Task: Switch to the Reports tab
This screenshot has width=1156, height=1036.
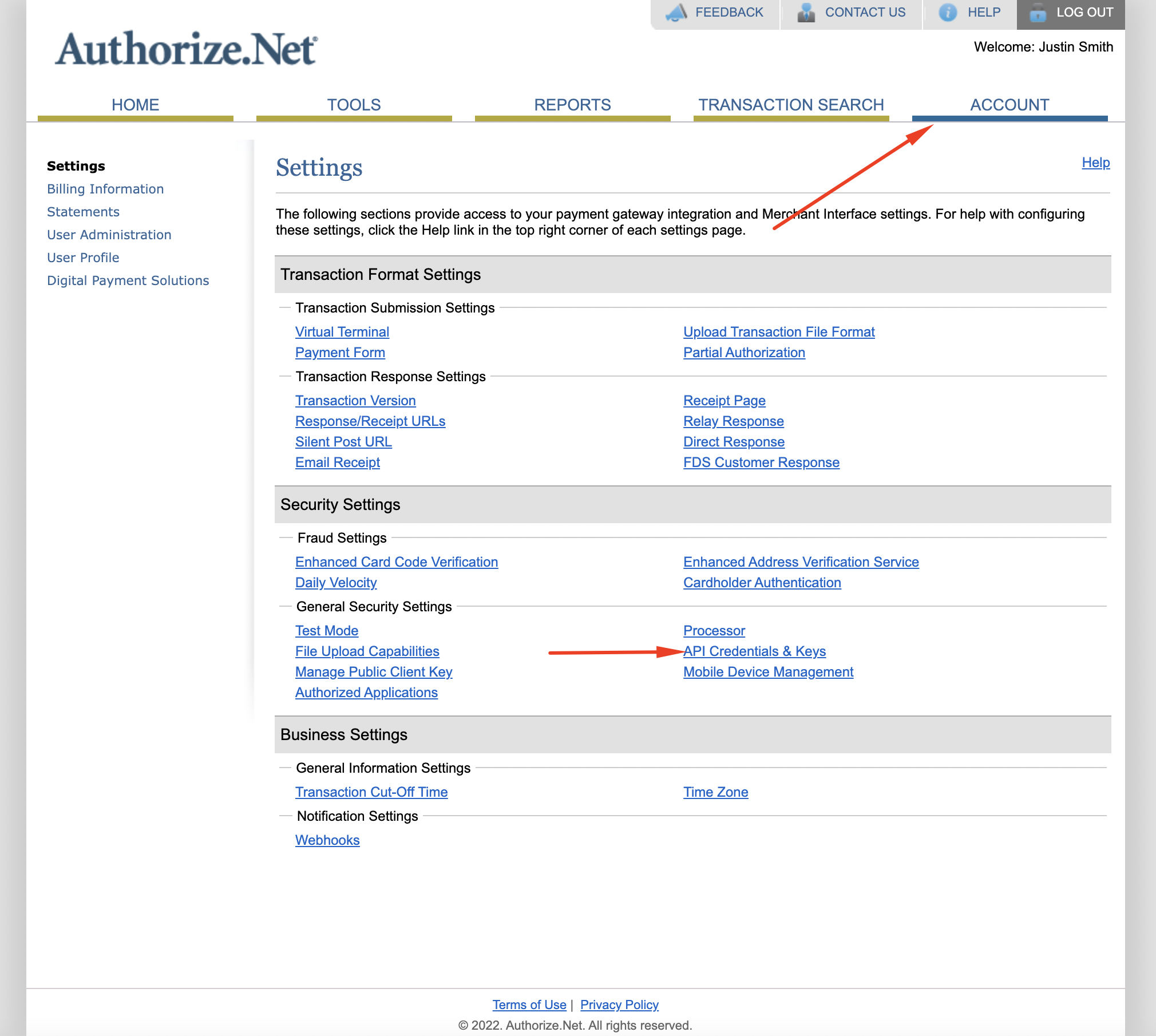Action: click(572, 105)
